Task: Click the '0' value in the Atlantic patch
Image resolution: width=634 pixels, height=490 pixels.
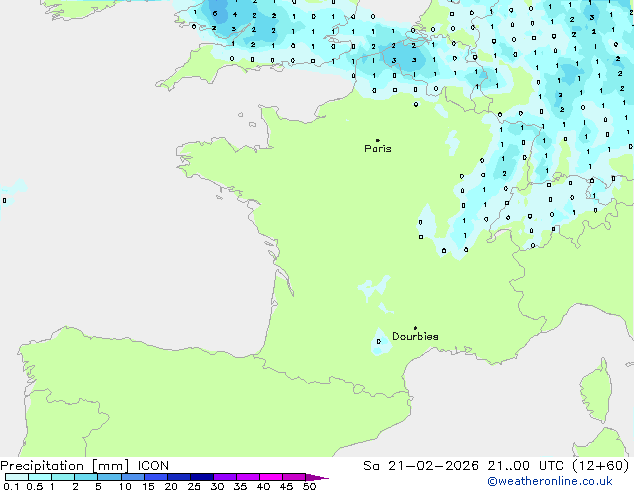Action: click(x=4, y=201)
